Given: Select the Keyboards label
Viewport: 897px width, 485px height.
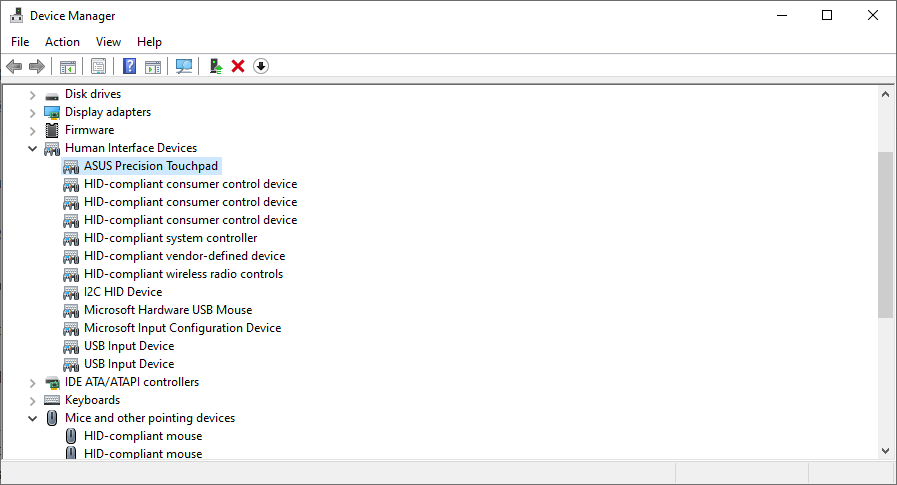Looking at the screenshot, I should pos(93,400).
